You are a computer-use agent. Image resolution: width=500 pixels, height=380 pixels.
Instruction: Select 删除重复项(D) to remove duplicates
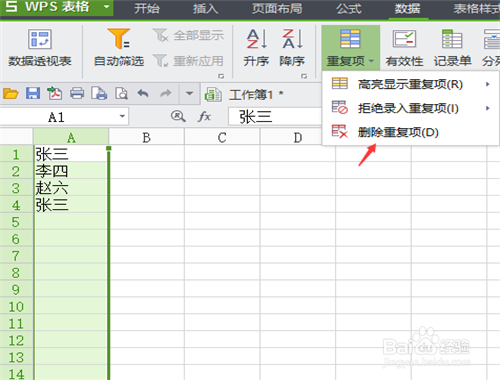(x=411, y=132)
